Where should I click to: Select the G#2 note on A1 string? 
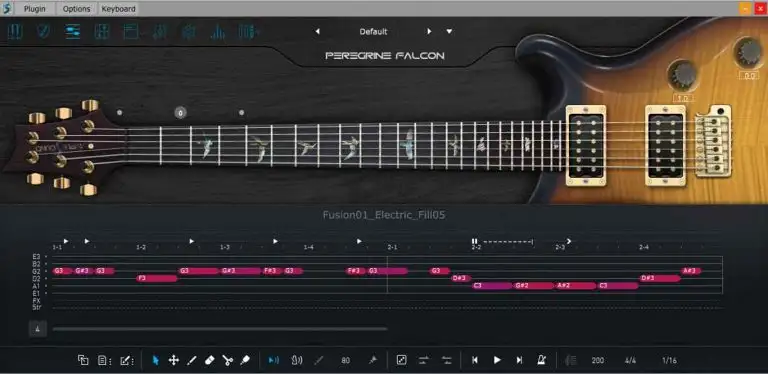[534, 286]
